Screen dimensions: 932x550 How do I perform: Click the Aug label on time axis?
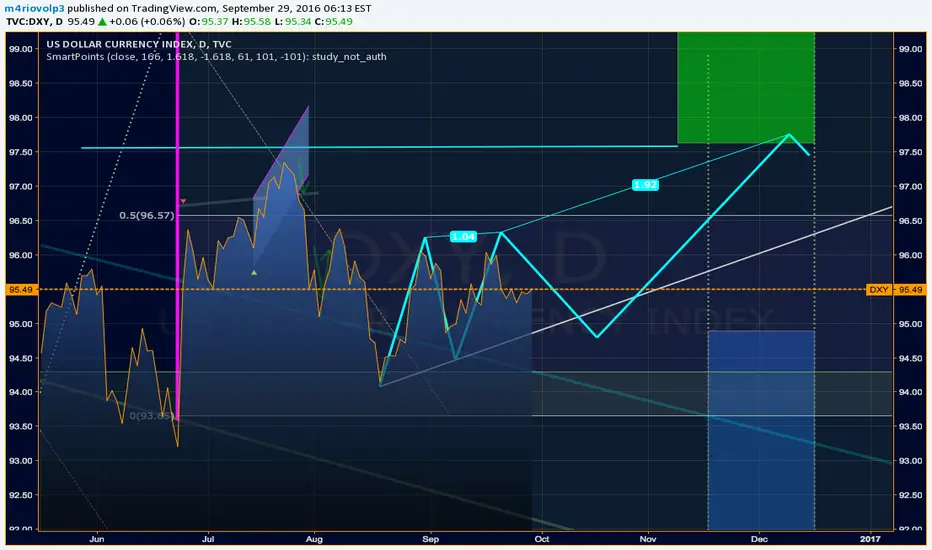314,539
